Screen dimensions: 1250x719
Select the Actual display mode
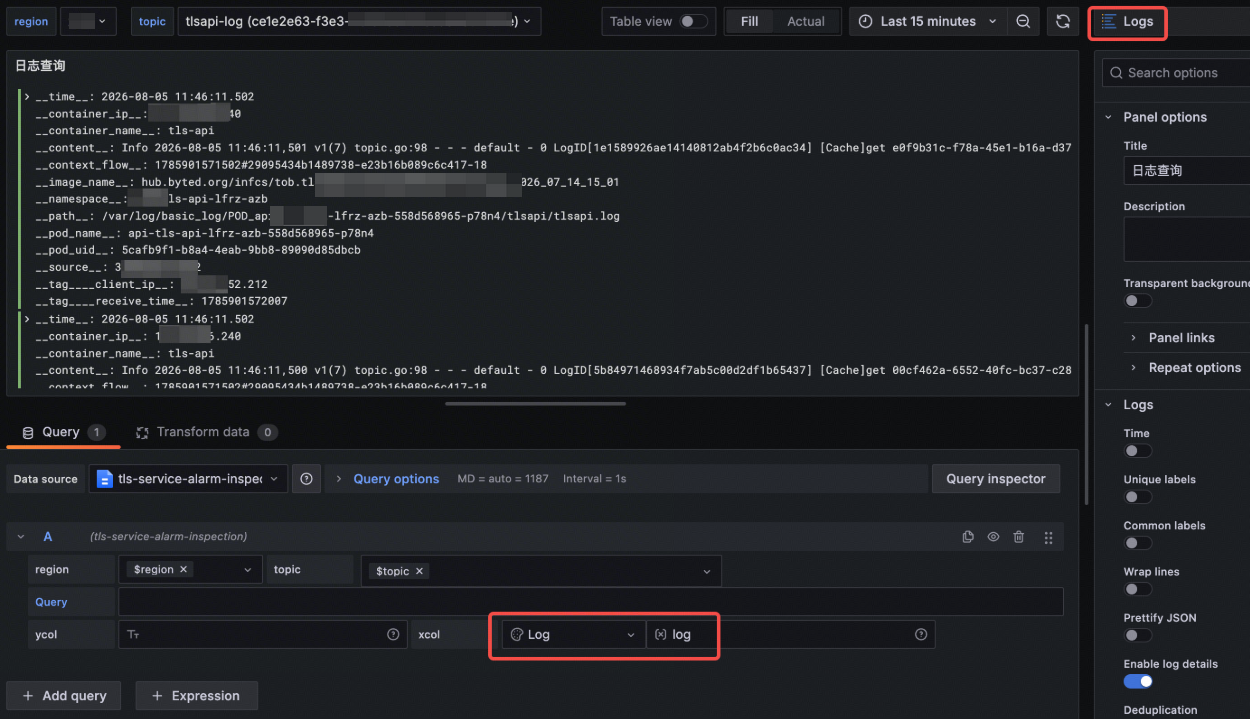coord(806,22)
